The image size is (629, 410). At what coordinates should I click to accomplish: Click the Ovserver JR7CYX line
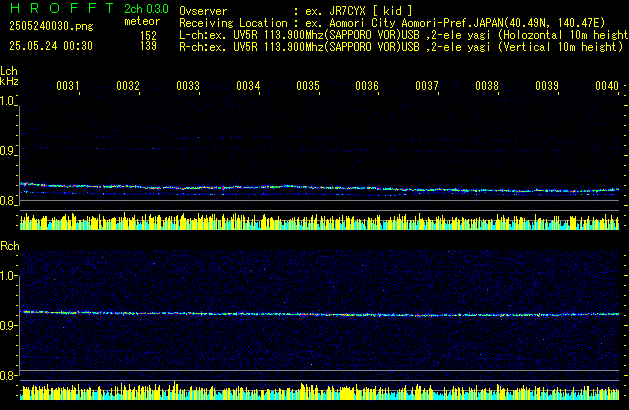296,11
